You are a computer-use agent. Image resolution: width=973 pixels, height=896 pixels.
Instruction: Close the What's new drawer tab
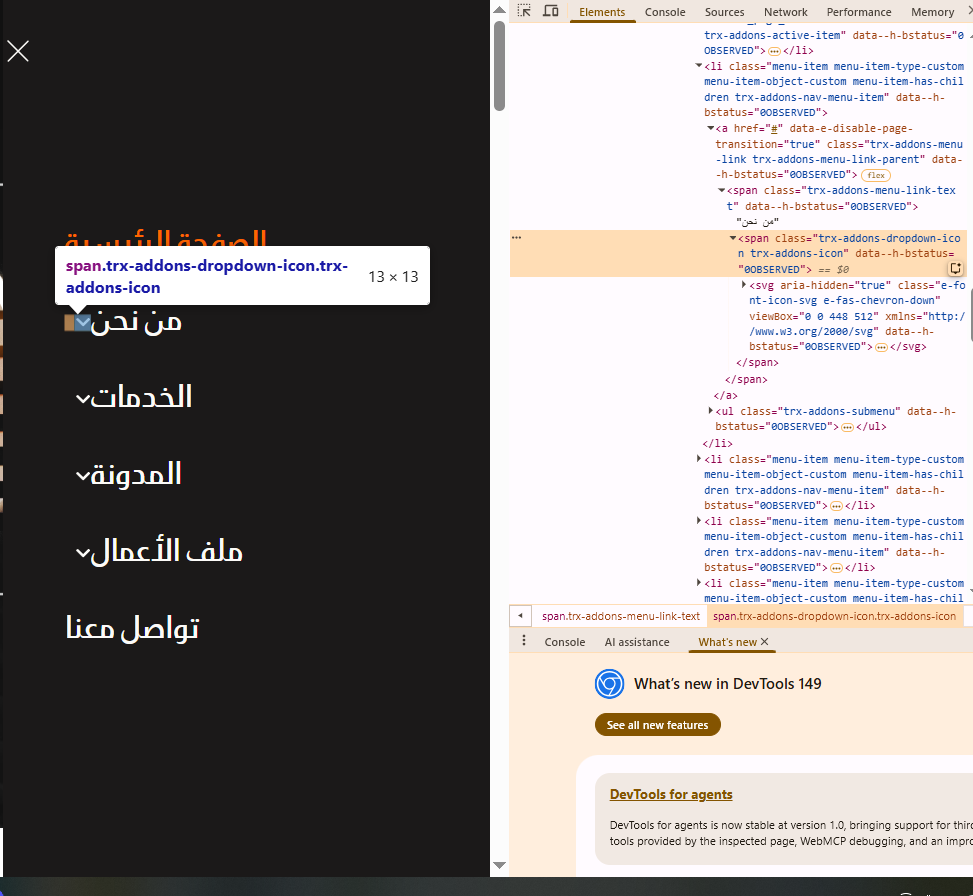tap(764, 642)
